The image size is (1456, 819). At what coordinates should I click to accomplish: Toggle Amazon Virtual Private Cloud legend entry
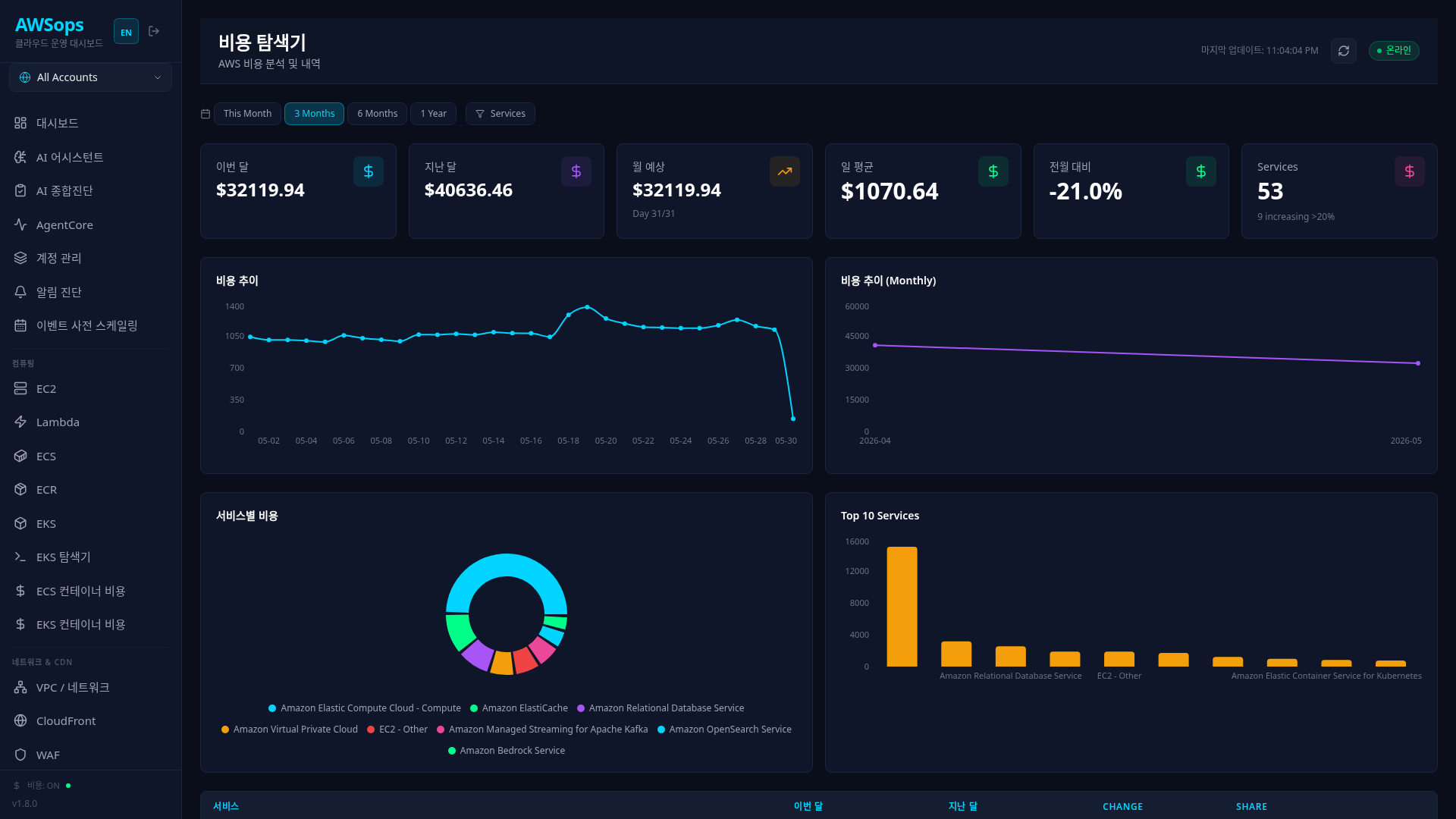point(290,730)
